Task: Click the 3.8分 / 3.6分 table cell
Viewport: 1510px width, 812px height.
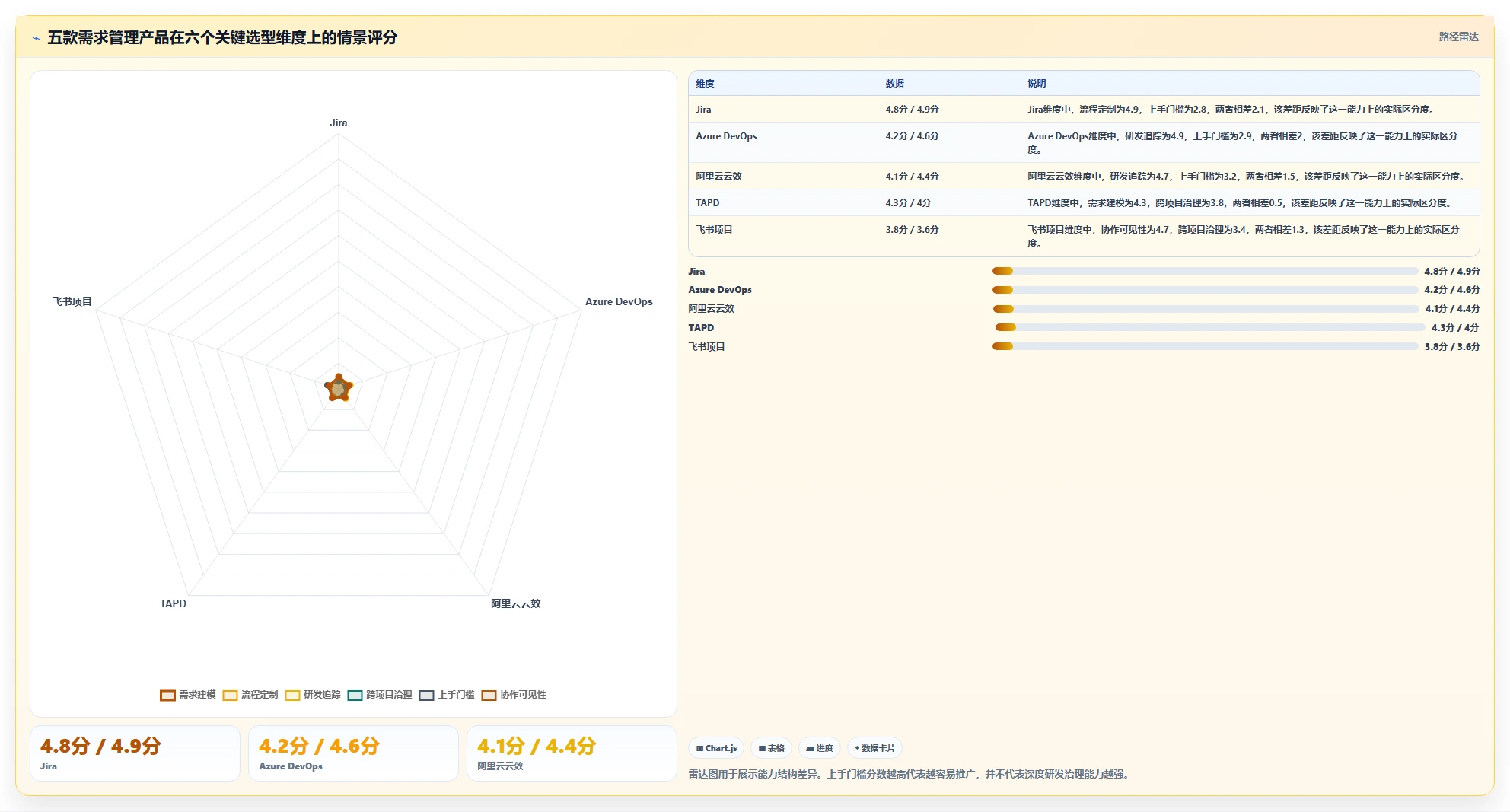Action: point(912,230)
